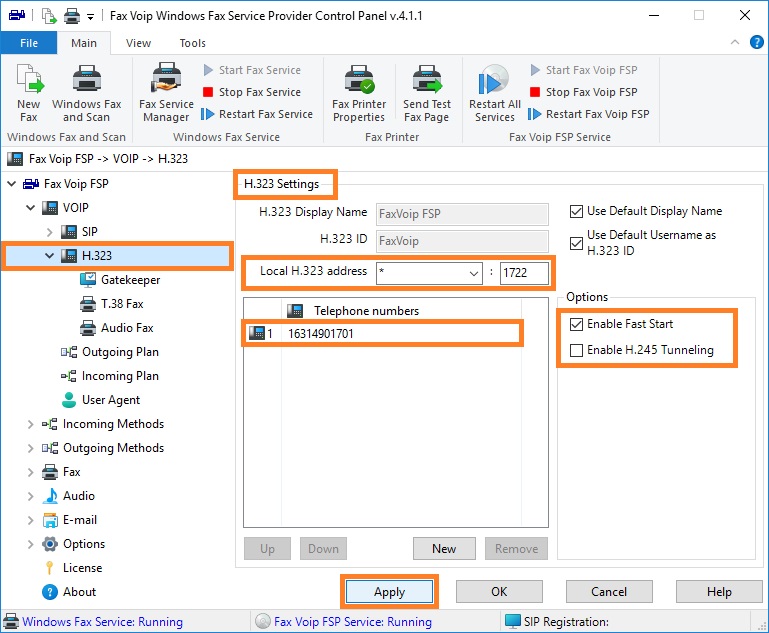The image size is (769, 633).
Task: Click the OK button
Action: tap(499, 592)
